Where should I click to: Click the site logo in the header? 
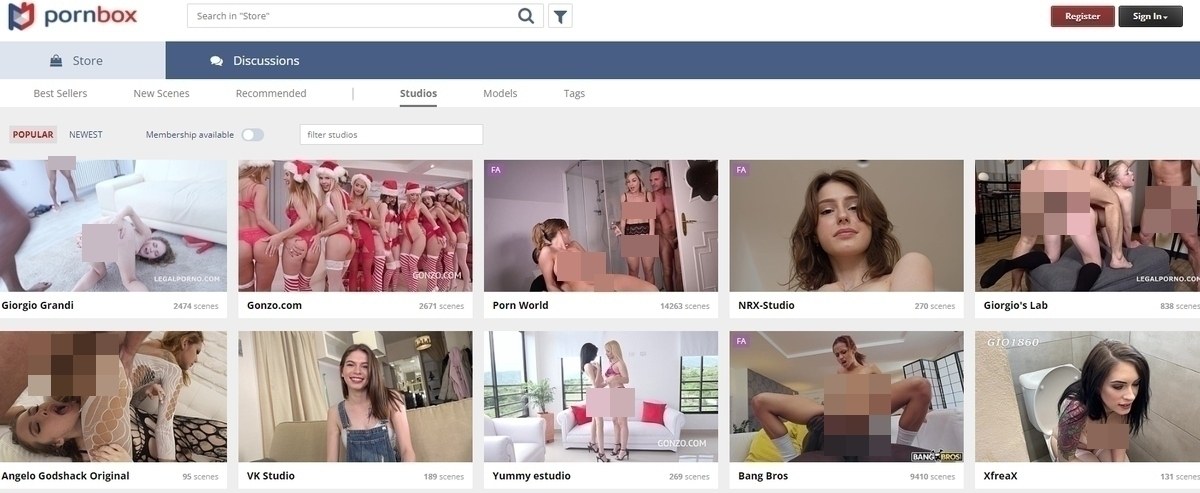(72, 16)
